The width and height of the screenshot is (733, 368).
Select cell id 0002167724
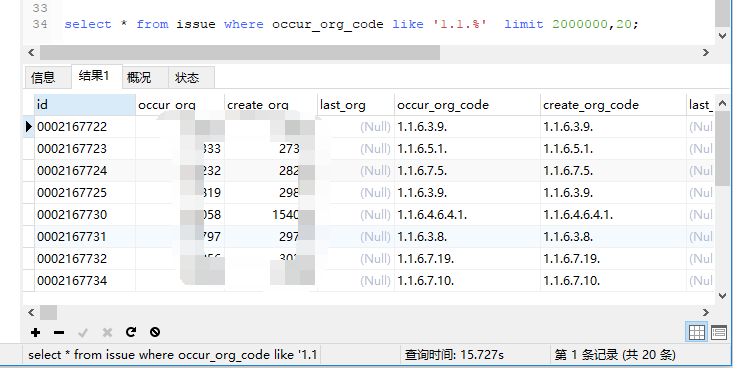click(x=85, y=171)
